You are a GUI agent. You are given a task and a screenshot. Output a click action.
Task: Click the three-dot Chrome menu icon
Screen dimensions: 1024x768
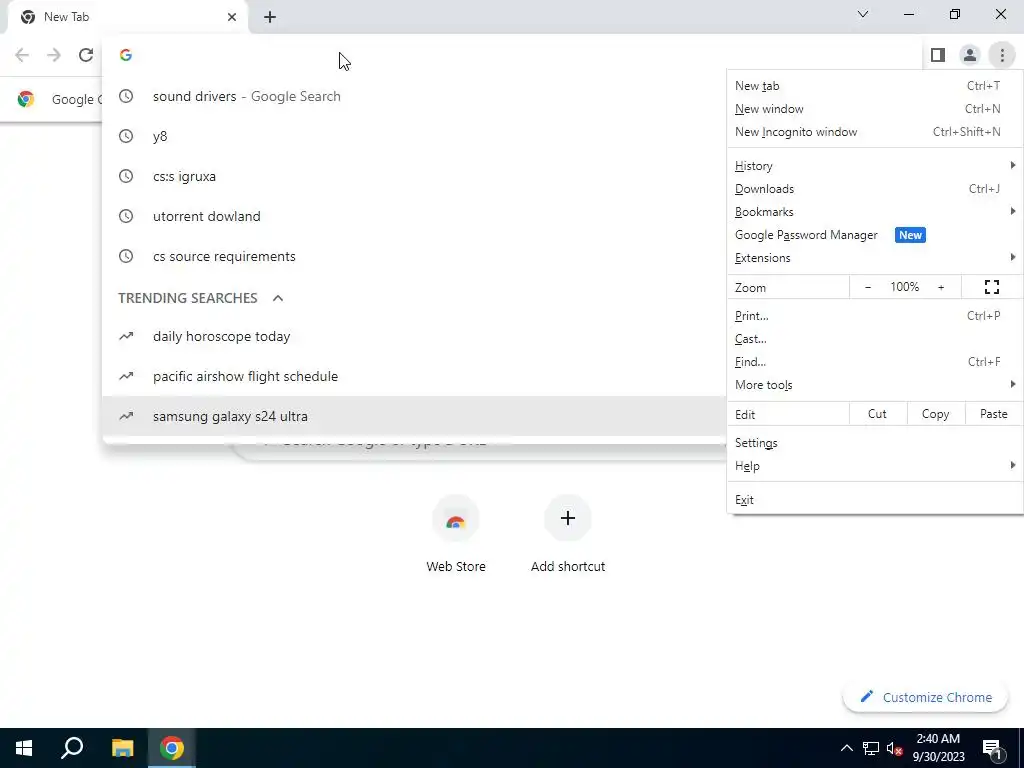(x=1002, y=55)
